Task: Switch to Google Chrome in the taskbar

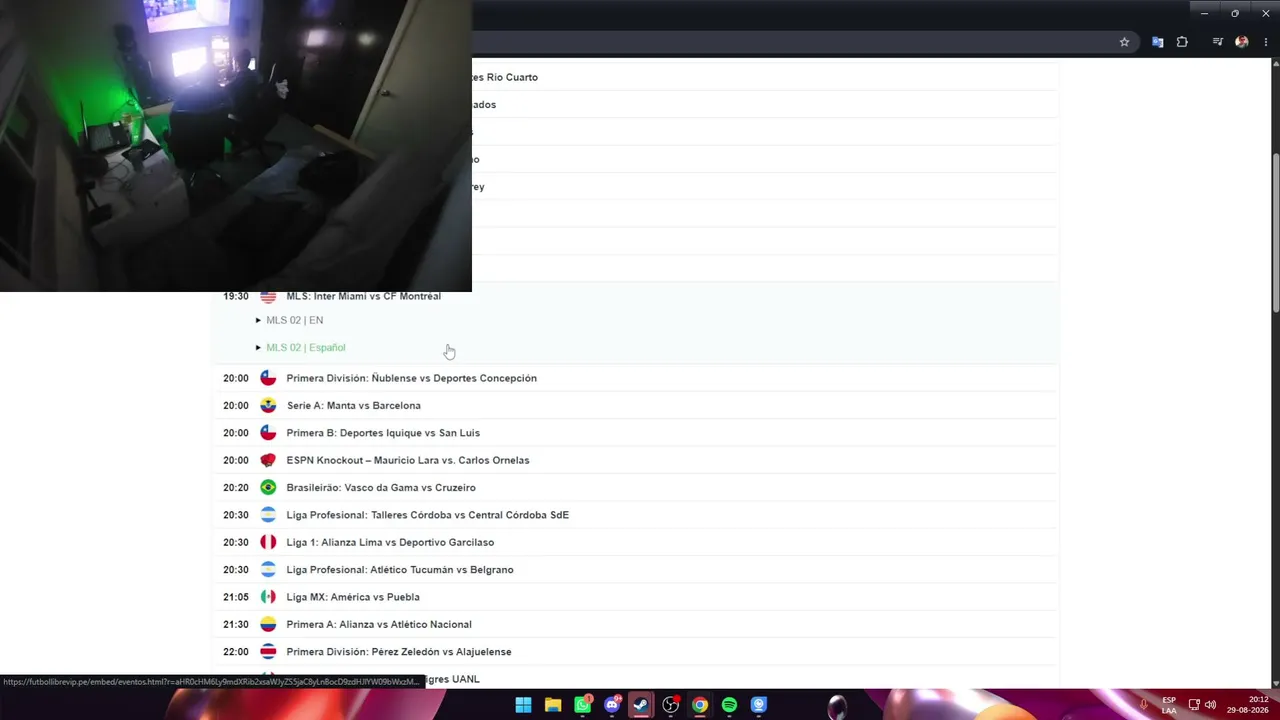Action: tap(700, 705)
